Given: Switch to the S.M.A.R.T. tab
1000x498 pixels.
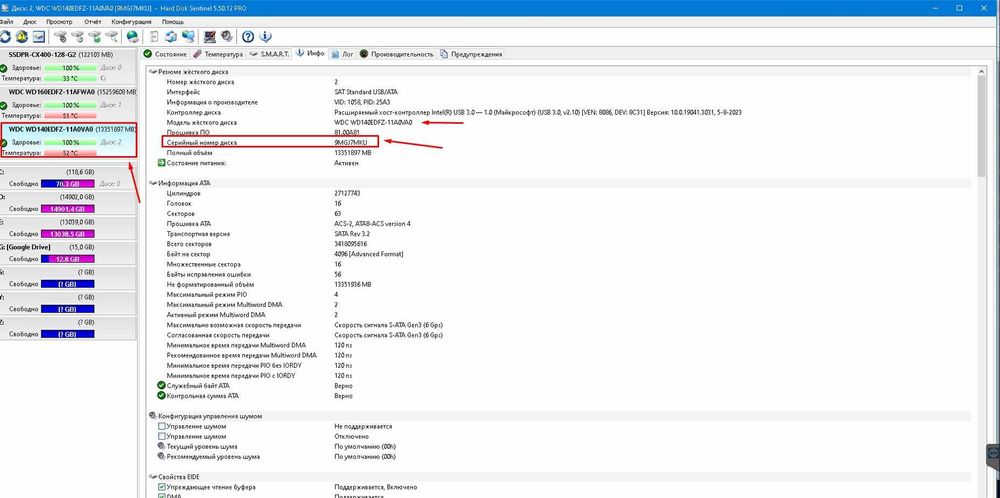Looking at the screenshot, I should 270,54.
